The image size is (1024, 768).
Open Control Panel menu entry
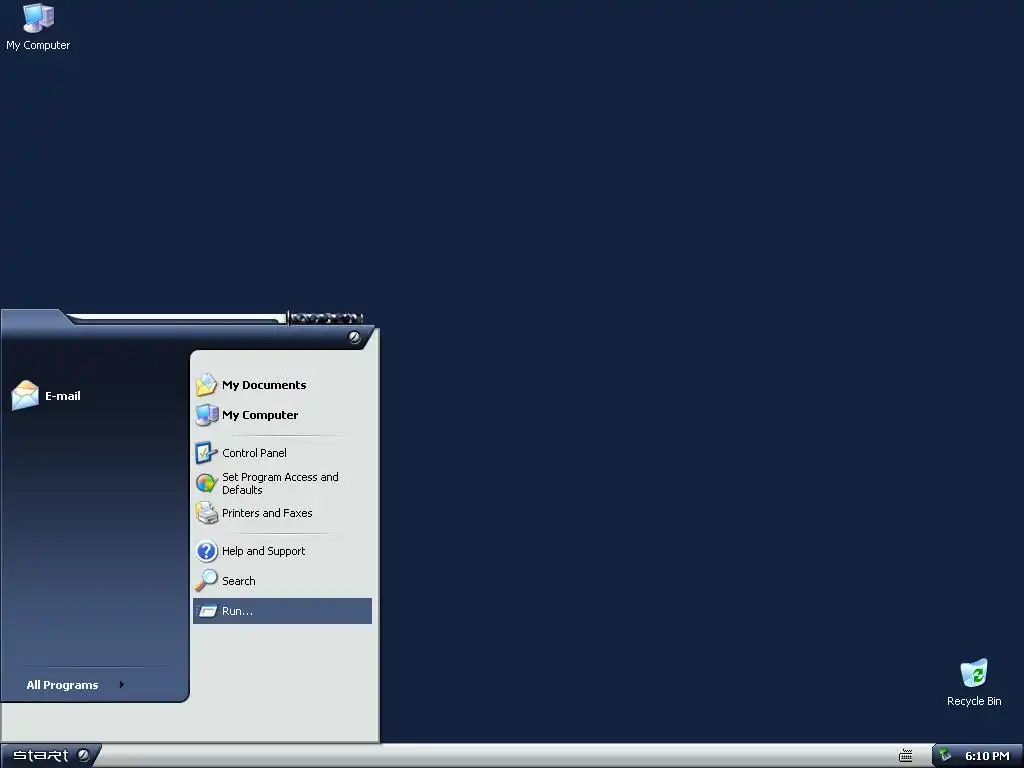(282, 453)
